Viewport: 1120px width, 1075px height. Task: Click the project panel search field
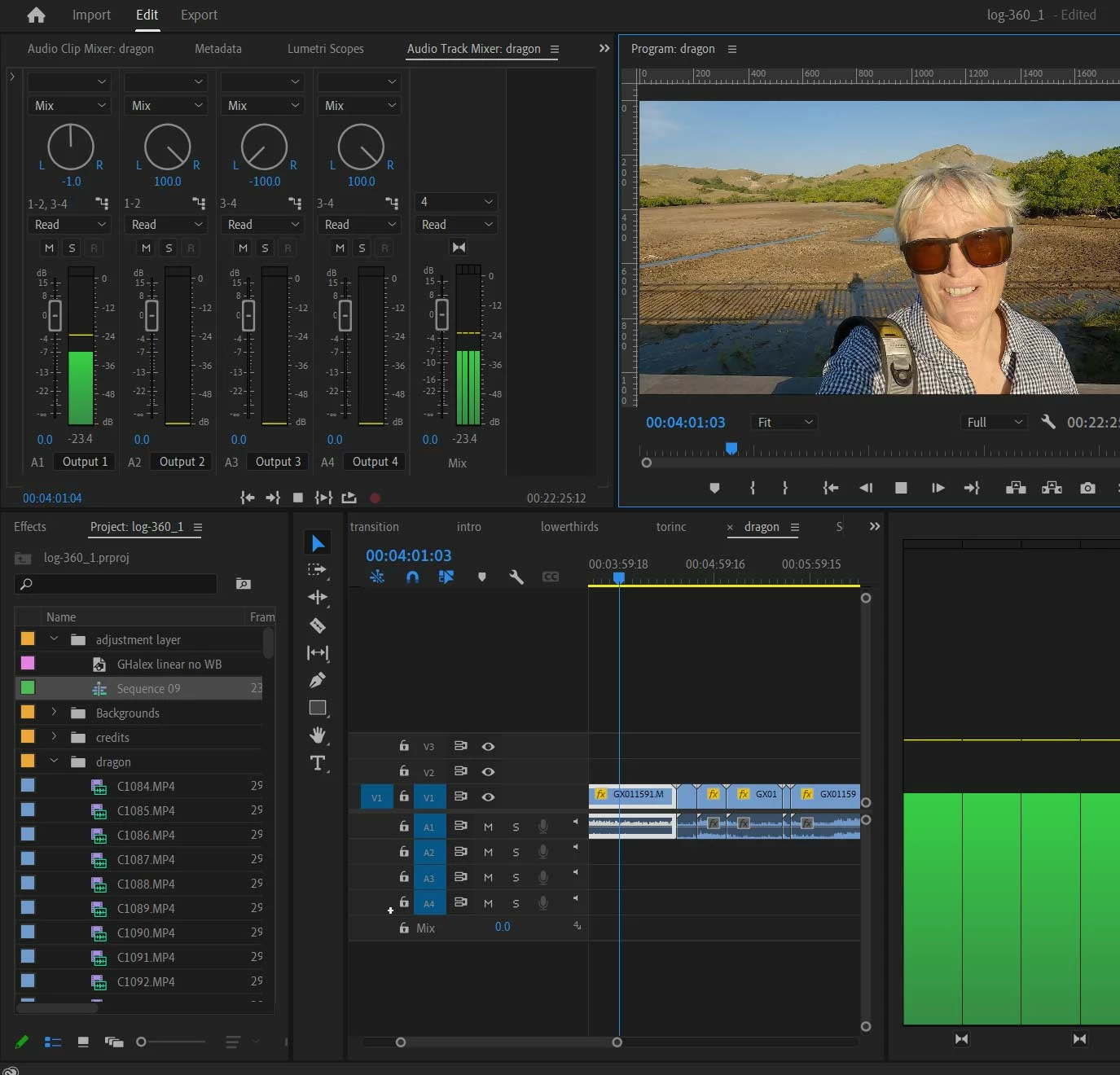[122, 584]
